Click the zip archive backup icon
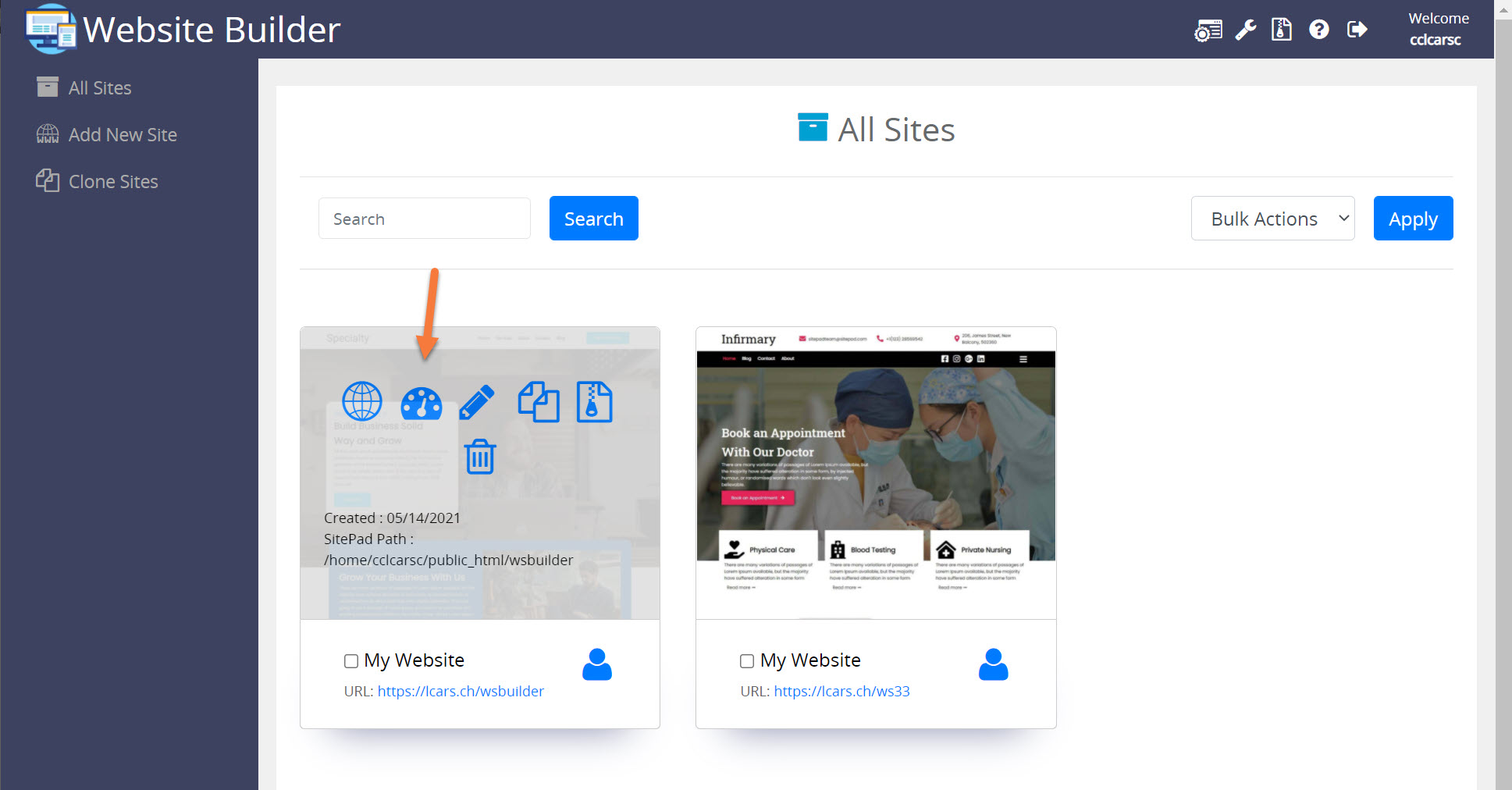This screenshot has width=1512, height=790. tap(594, 402)
